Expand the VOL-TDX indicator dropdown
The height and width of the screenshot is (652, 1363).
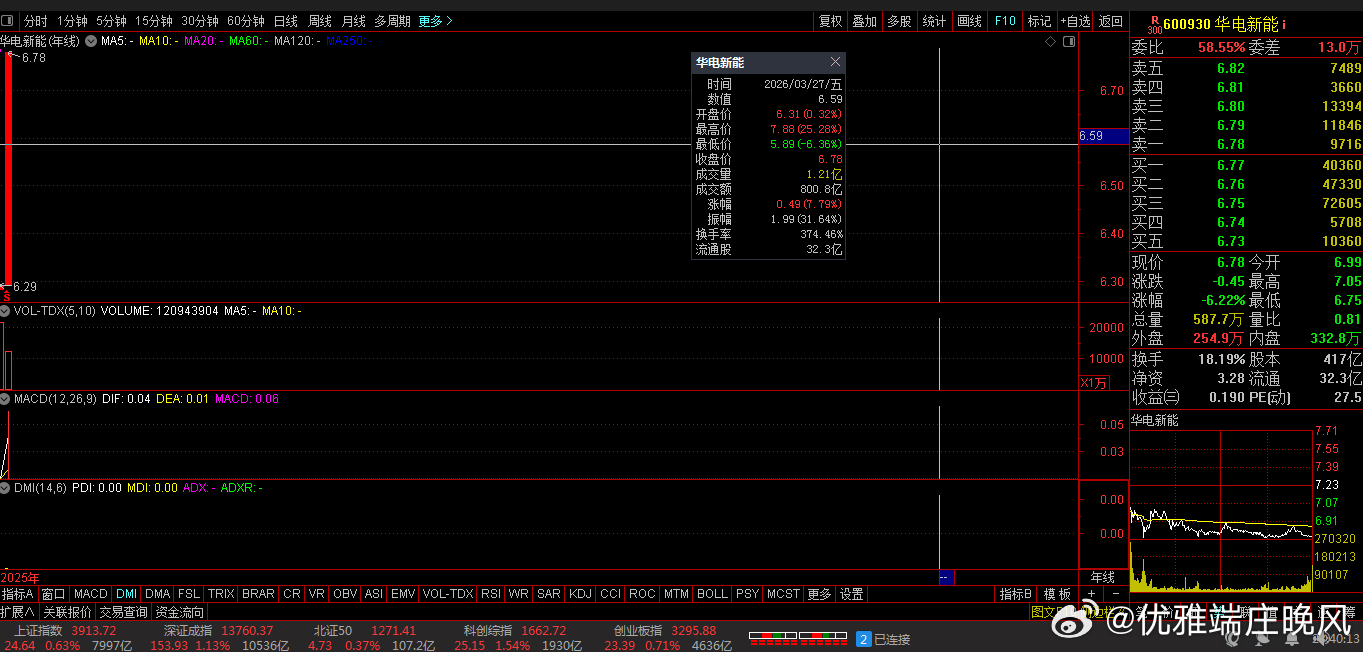point(7,311)
